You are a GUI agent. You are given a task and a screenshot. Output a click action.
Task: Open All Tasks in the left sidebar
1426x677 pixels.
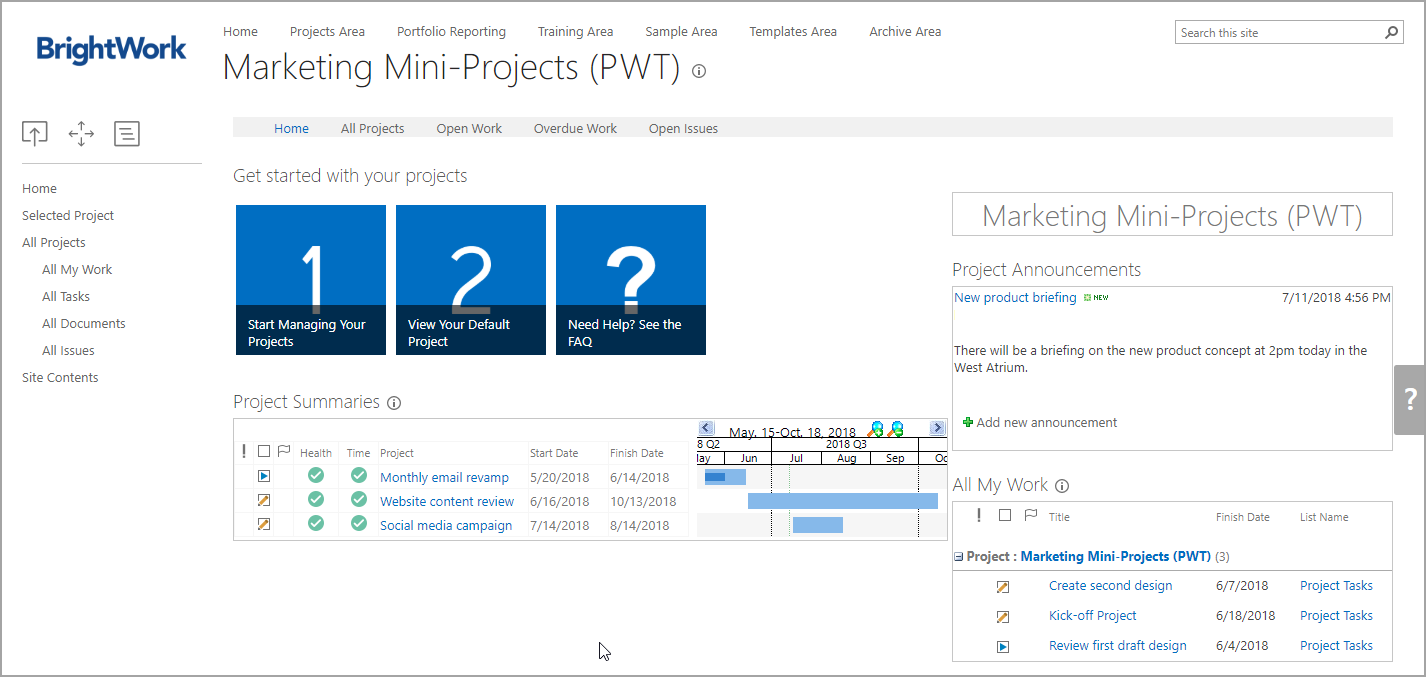66,296
